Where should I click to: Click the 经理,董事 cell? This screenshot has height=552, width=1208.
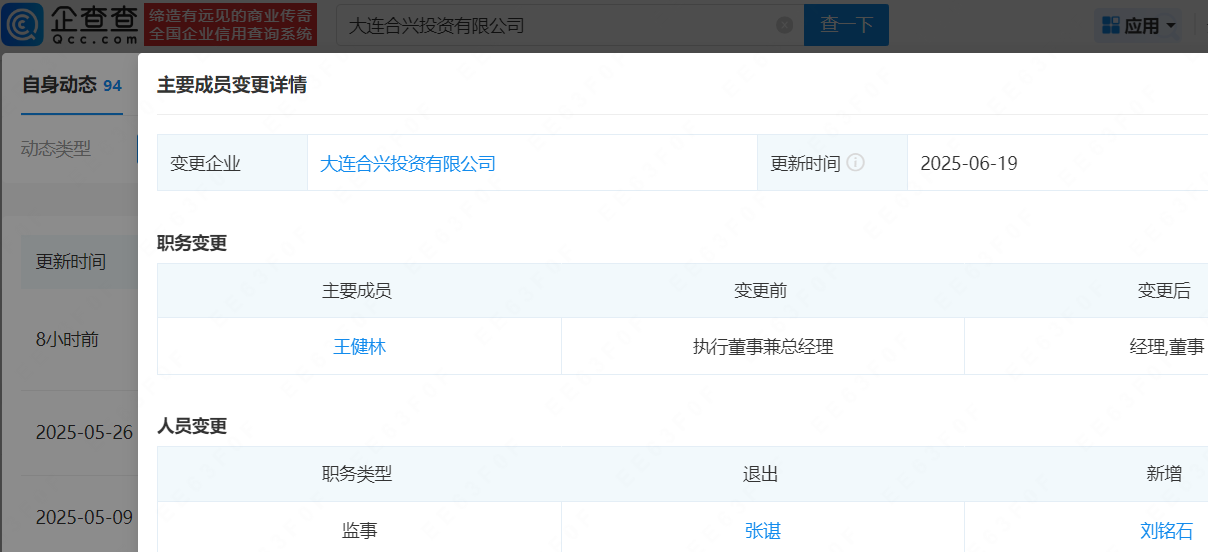[x=1086, y=347]
